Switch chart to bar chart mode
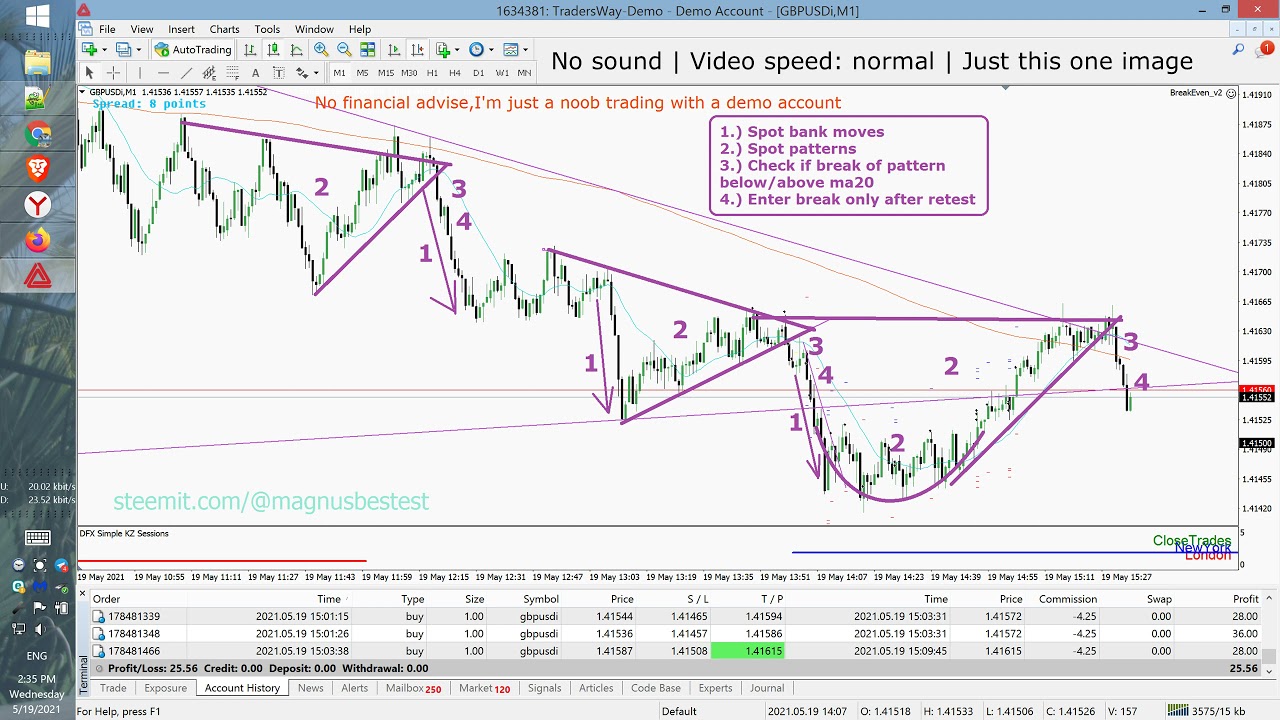 (x=250, y=49)
